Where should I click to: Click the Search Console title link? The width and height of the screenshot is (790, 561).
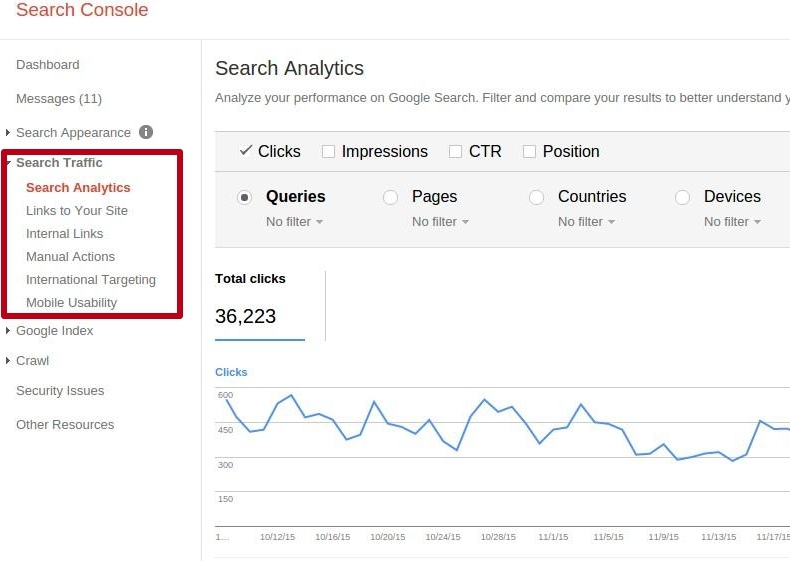82,10
